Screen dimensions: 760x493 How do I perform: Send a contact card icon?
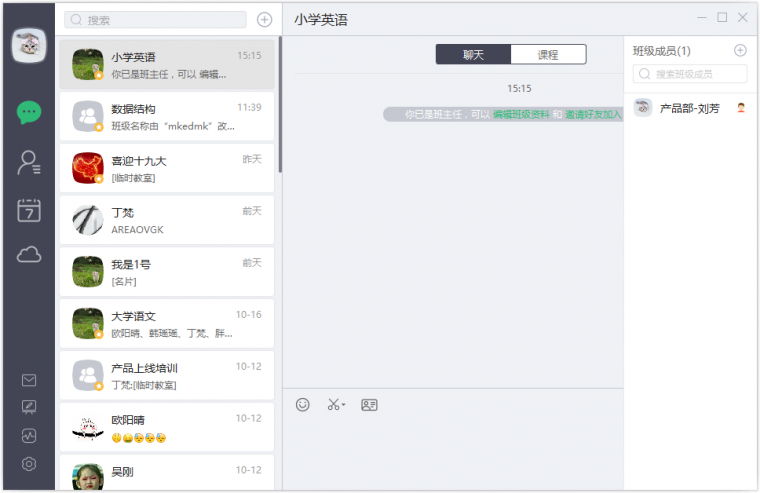[x=369, y=405]
